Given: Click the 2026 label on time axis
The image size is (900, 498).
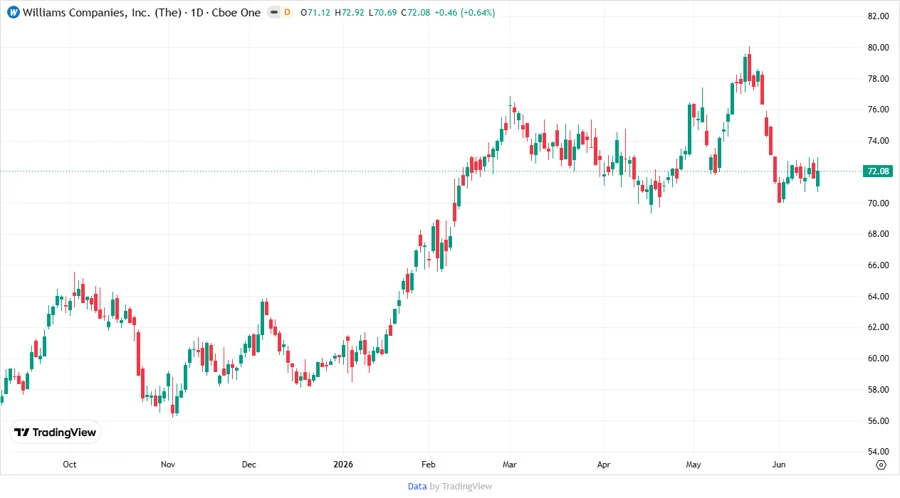Looking at the screenshot, I should tap(343, 464).
